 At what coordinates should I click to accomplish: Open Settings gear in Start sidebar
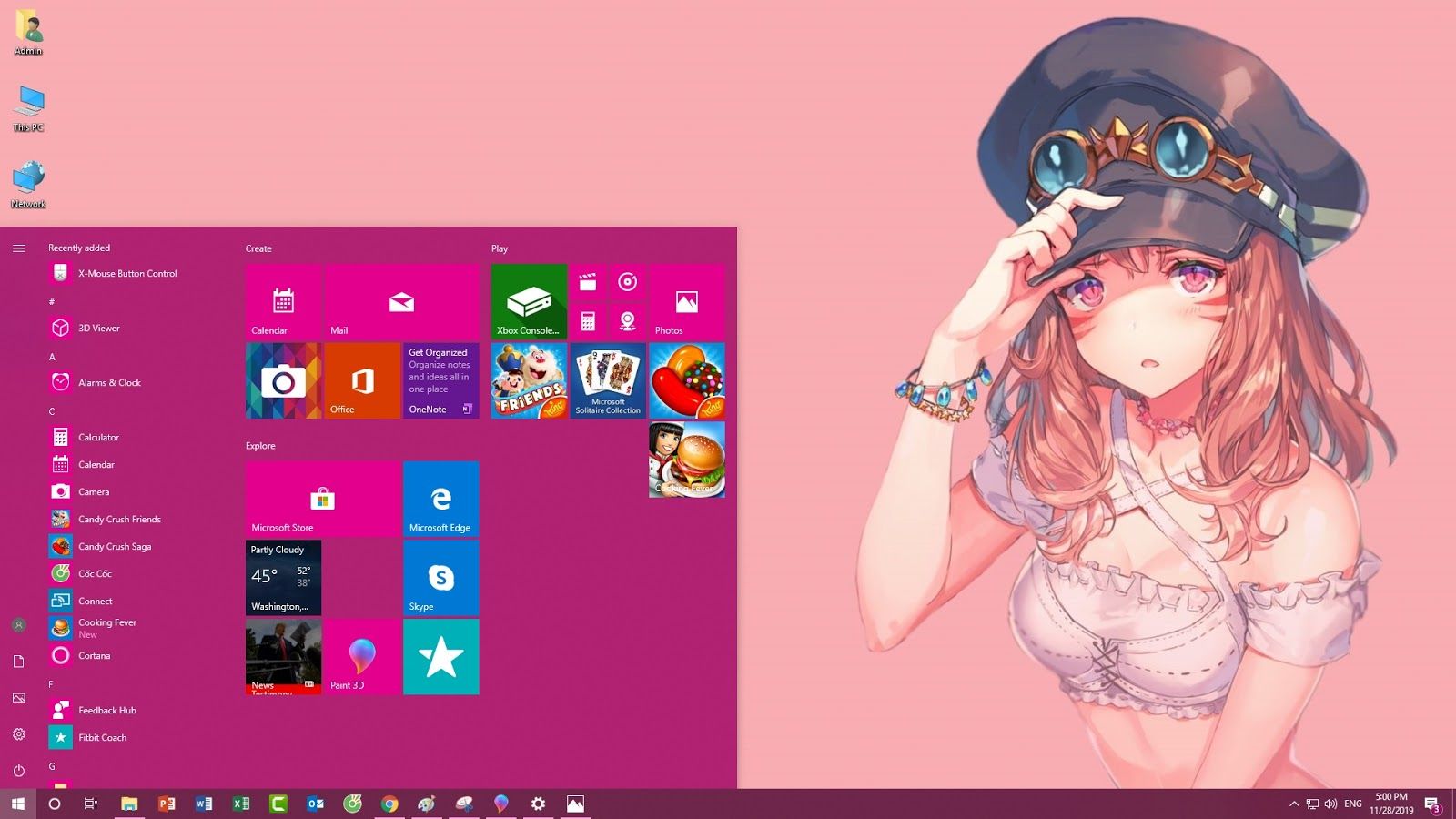pos(18,734)
